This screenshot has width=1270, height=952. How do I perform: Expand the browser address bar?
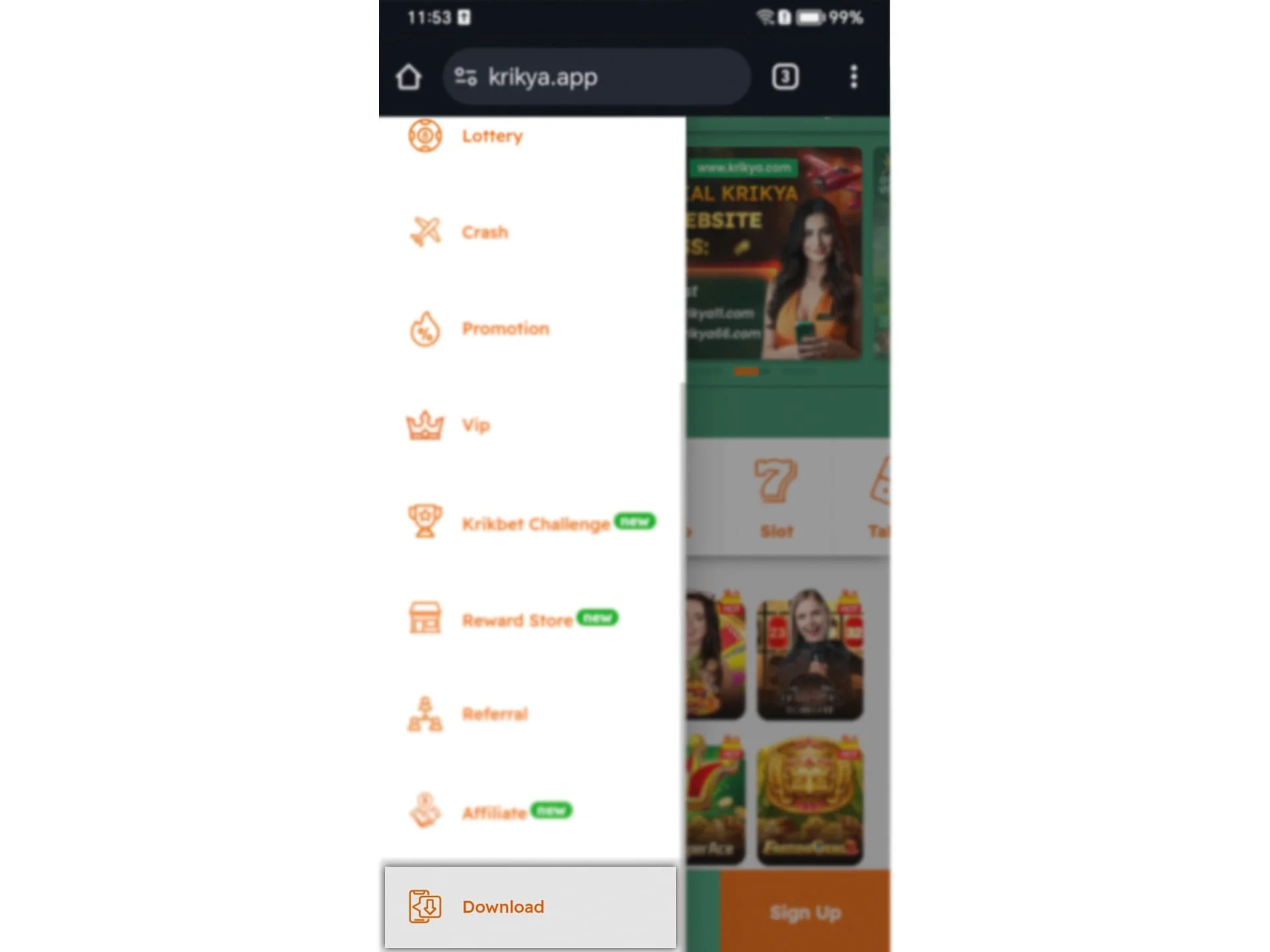597,77
